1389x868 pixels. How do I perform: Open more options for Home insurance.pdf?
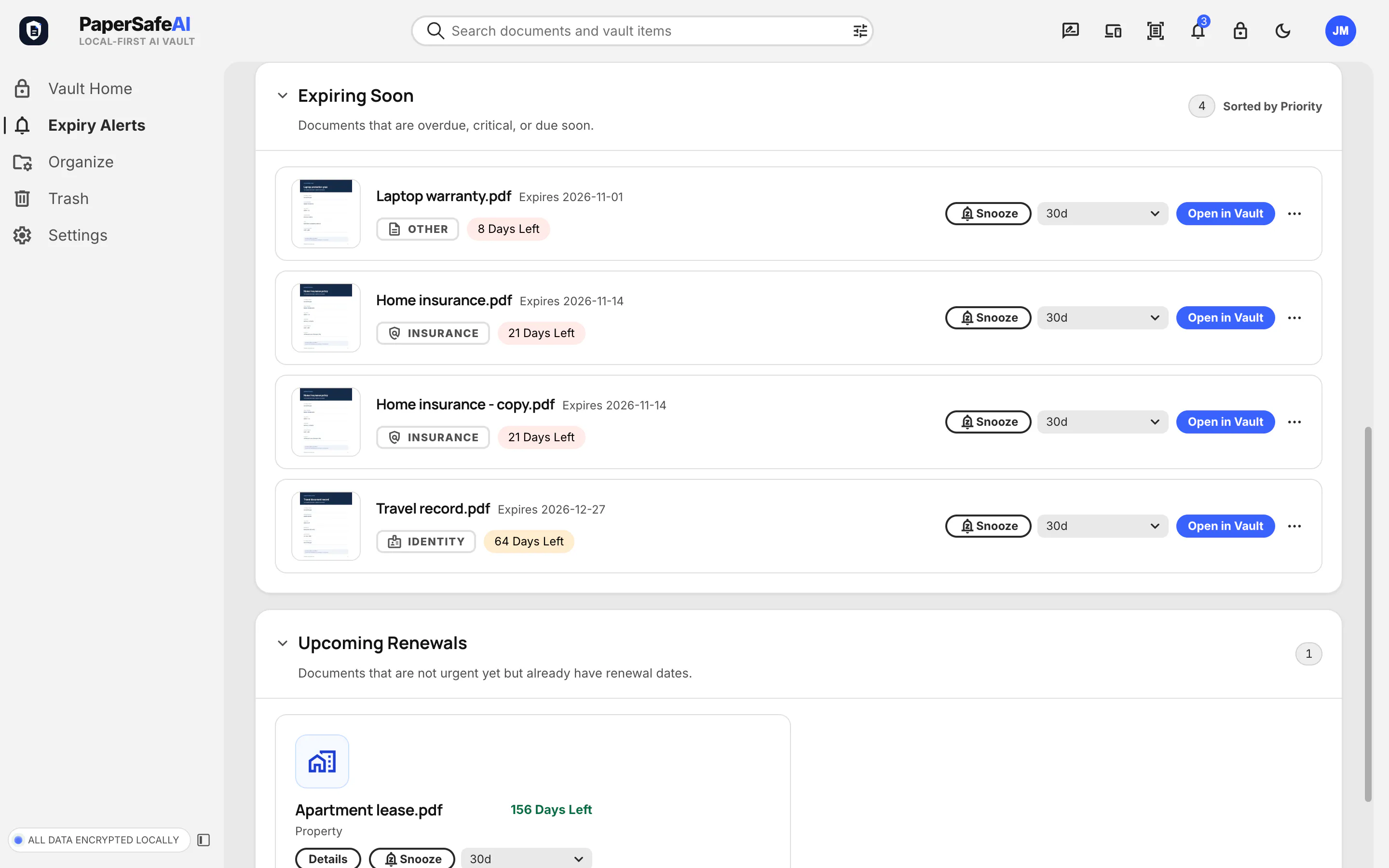1294,317
